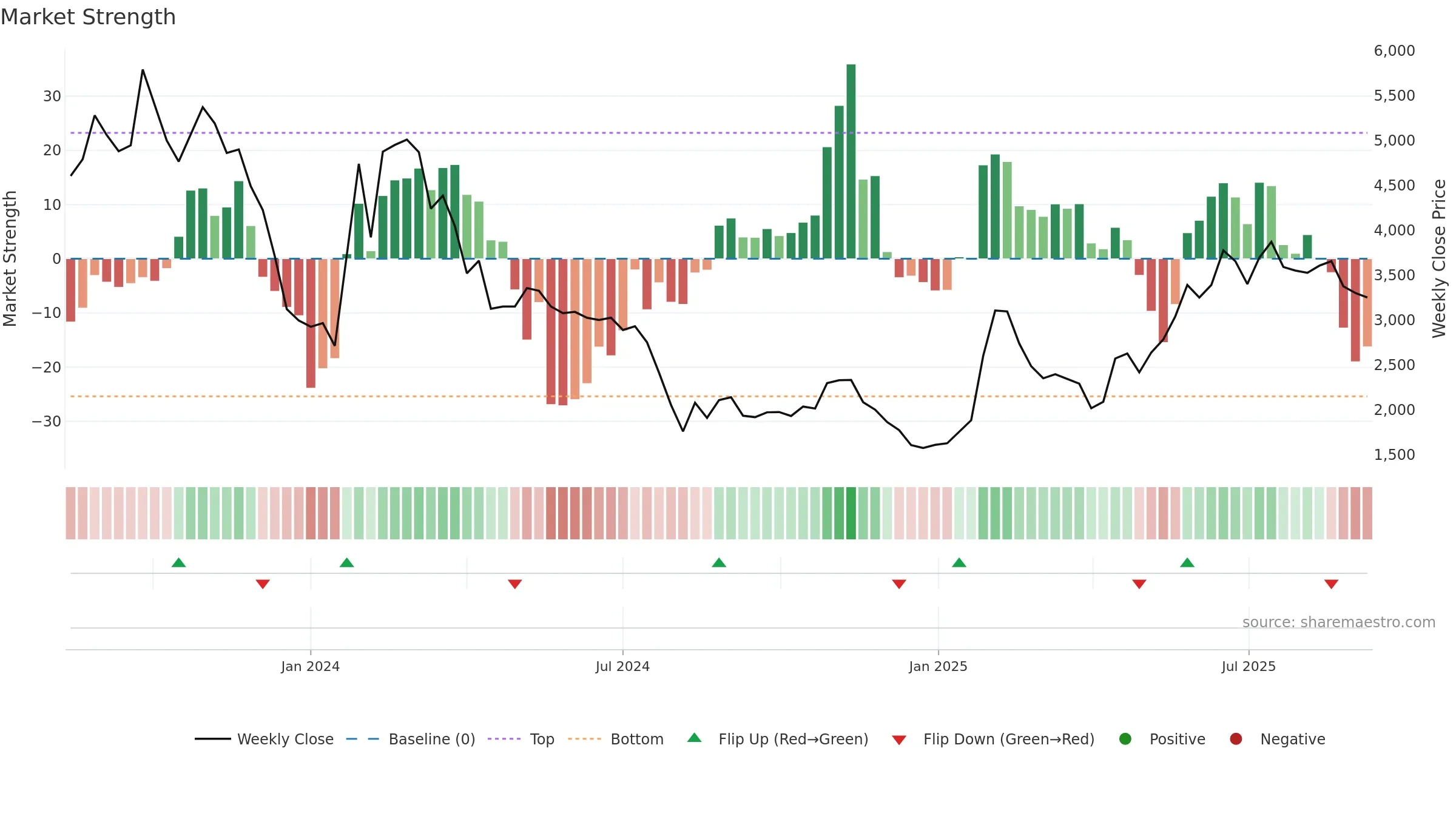Screen dimensions: 1456x819
Task: Click the red Flip Down triangle before Jan 2024
Action: click(263, 584)
